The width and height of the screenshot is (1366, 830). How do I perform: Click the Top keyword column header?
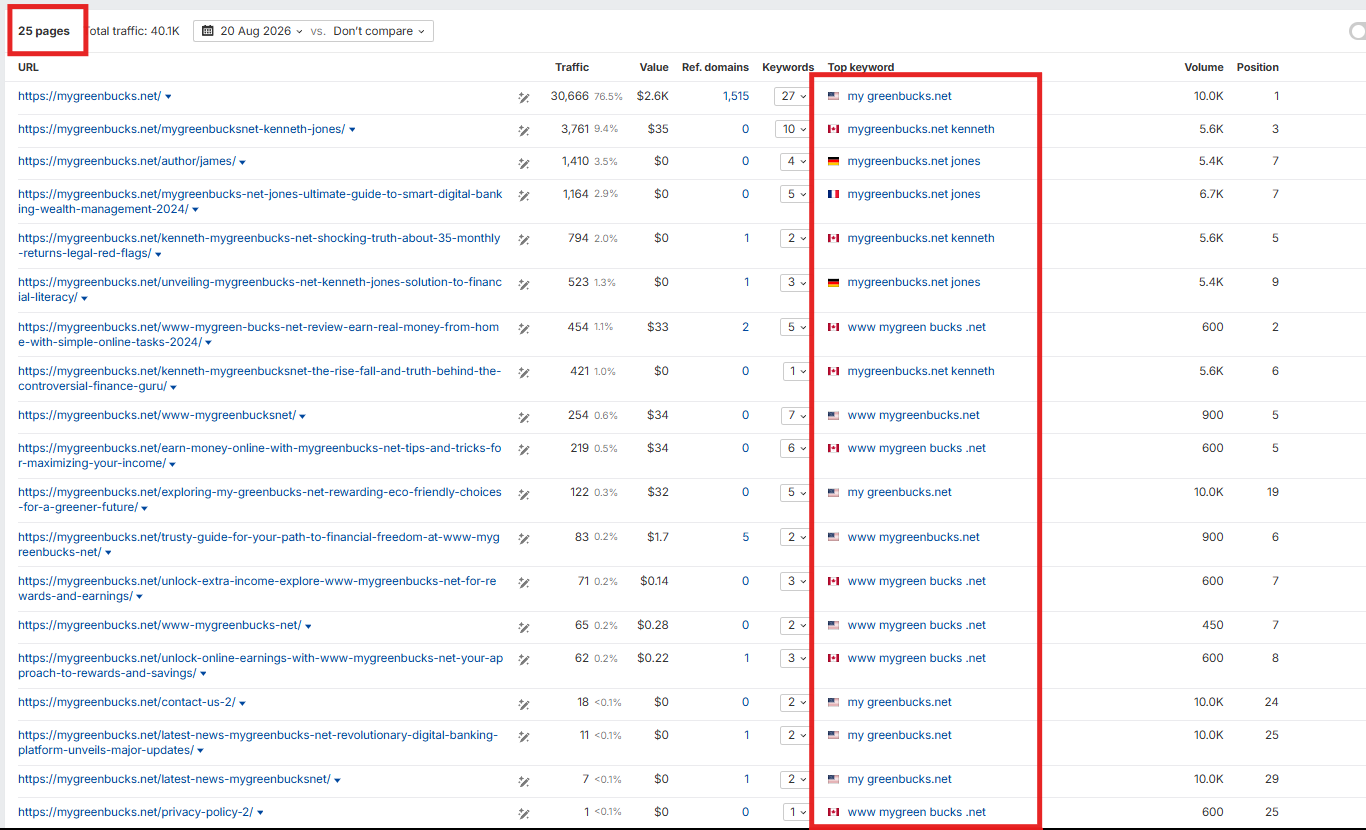[x=861, y=67]
